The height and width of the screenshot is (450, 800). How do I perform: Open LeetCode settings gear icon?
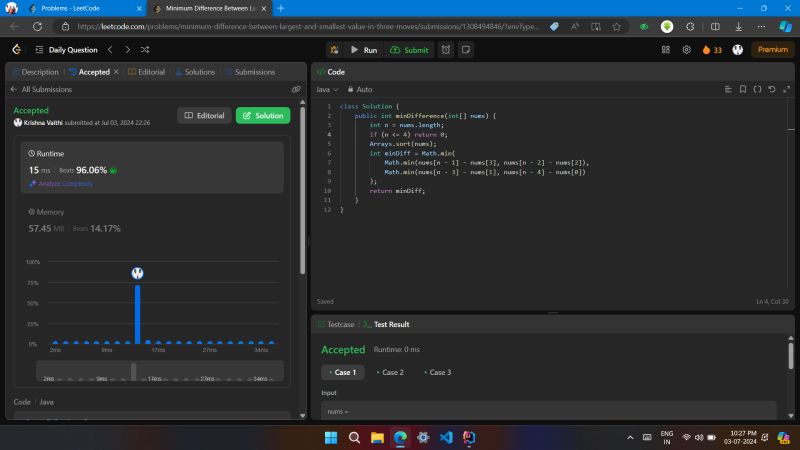pos(686,49)
